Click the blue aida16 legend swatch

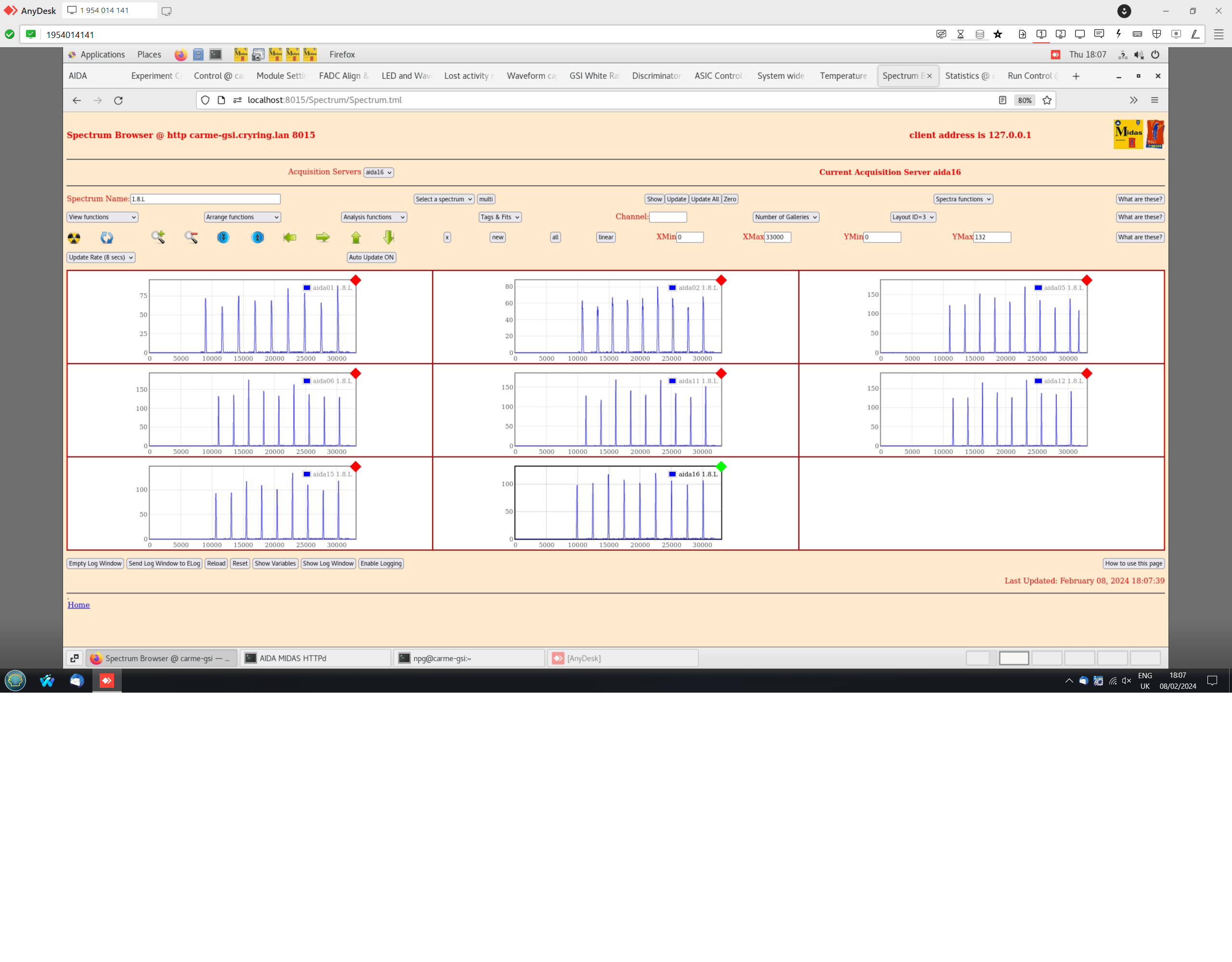(672, 474)
